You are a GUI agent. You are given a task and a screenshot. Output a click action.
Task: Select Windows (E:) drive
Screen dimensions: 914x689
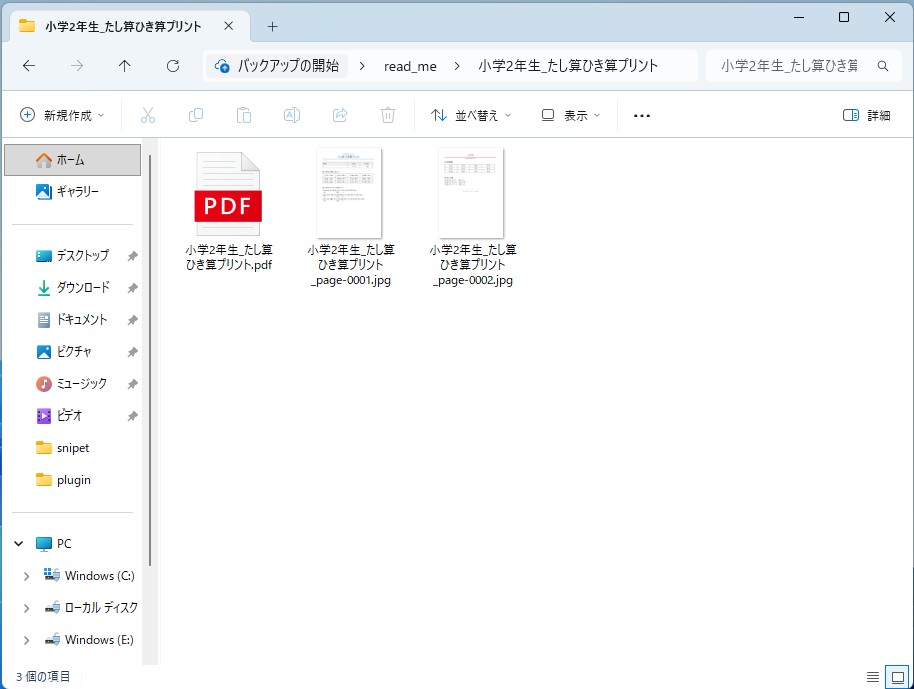(89, 640)
